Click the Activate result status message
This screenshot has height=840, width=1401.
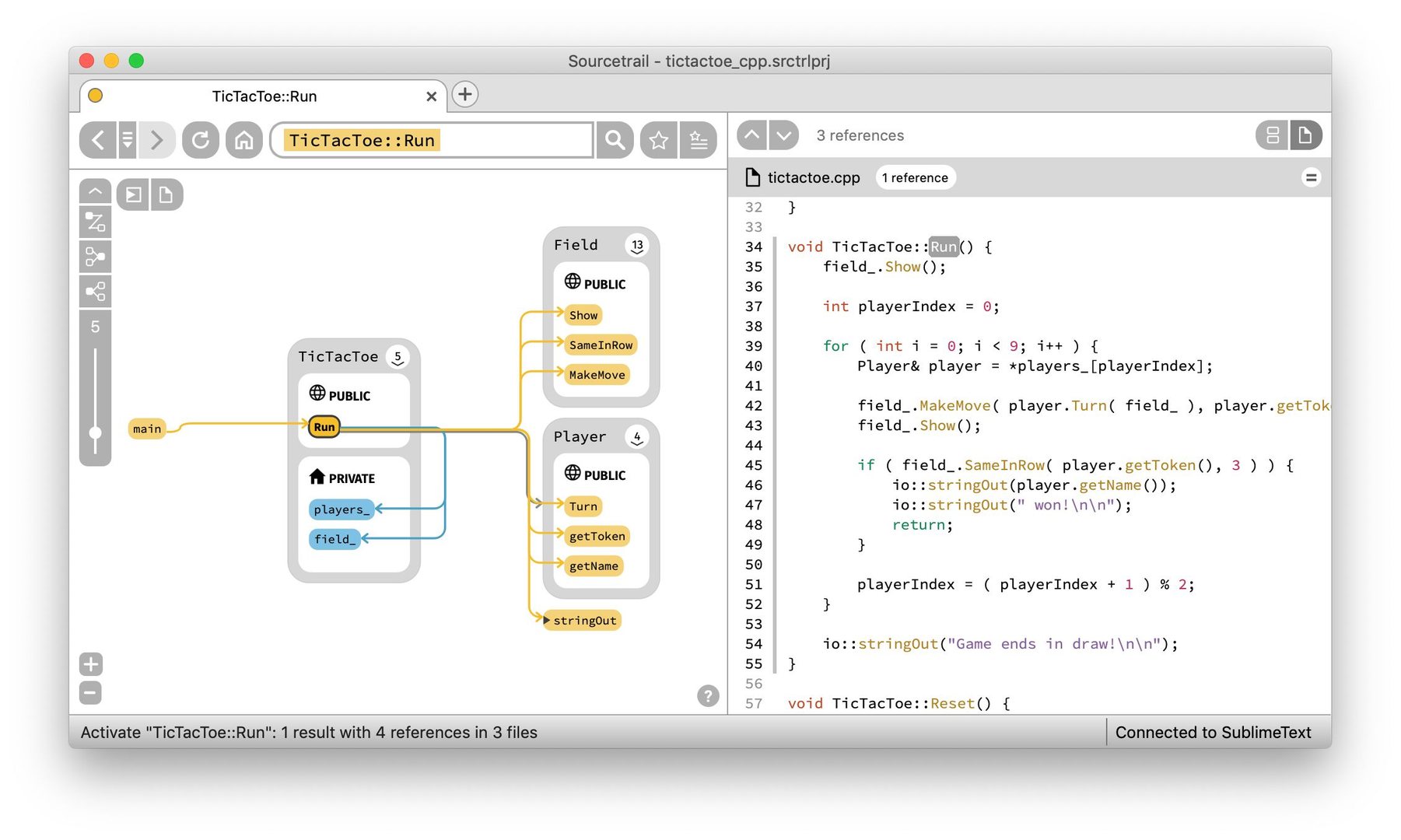click(309, 733)
